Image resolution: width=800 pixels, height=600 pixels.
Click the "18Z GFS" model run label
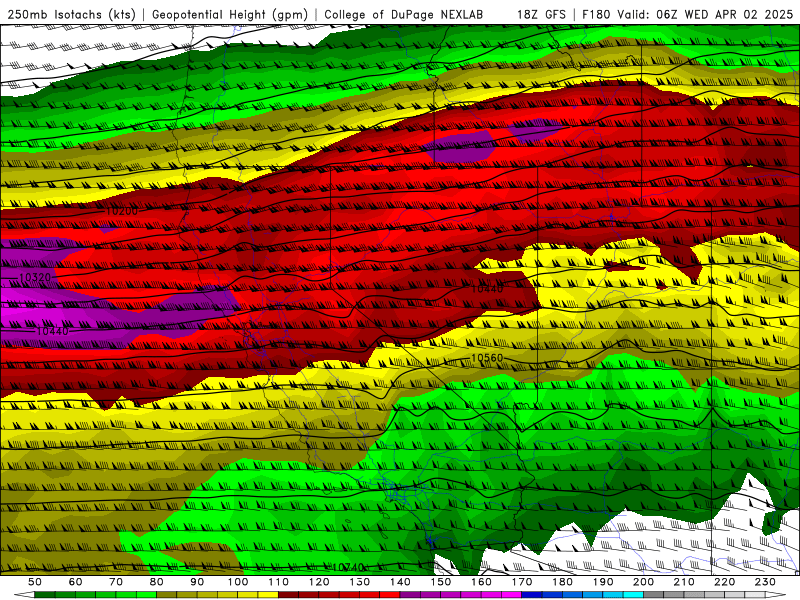coord(541,15)
